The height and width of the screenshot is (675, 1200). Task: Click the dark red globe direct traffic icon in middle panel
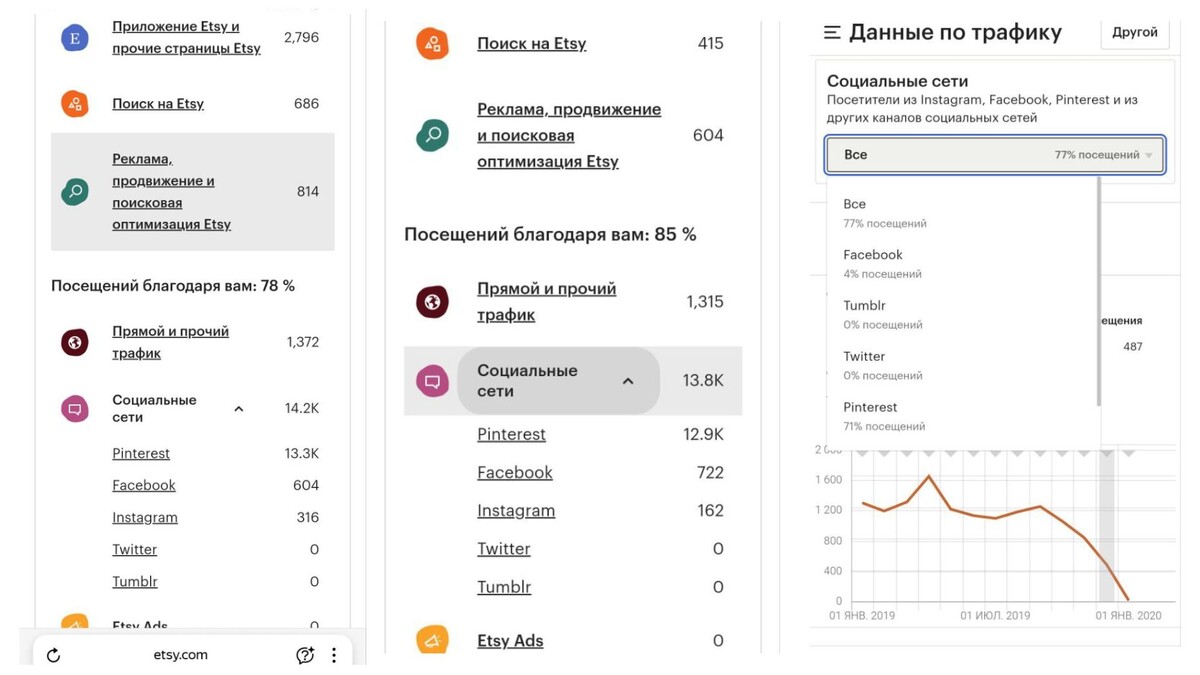tap(432, 302)
